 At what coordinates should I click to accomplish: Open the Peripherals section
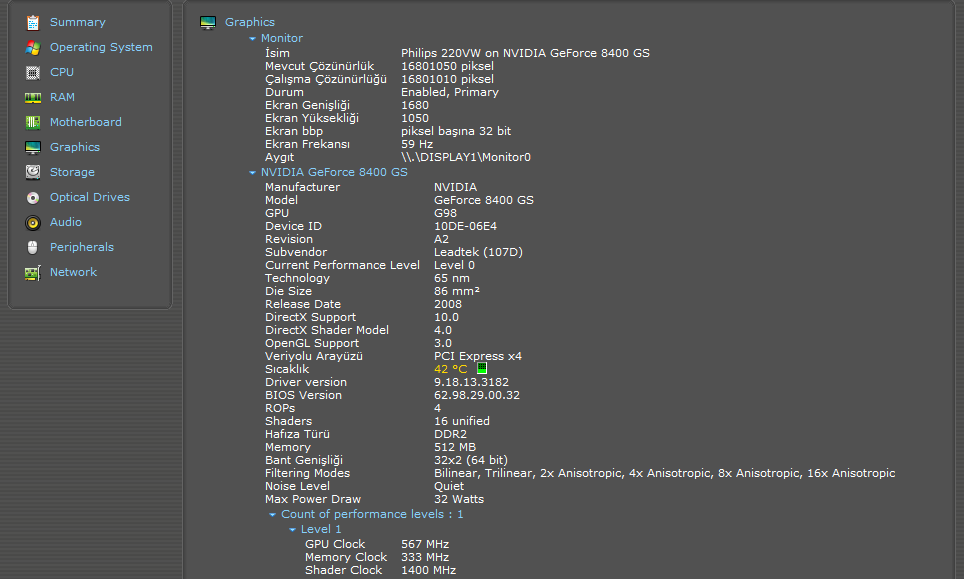coord(82,247)
